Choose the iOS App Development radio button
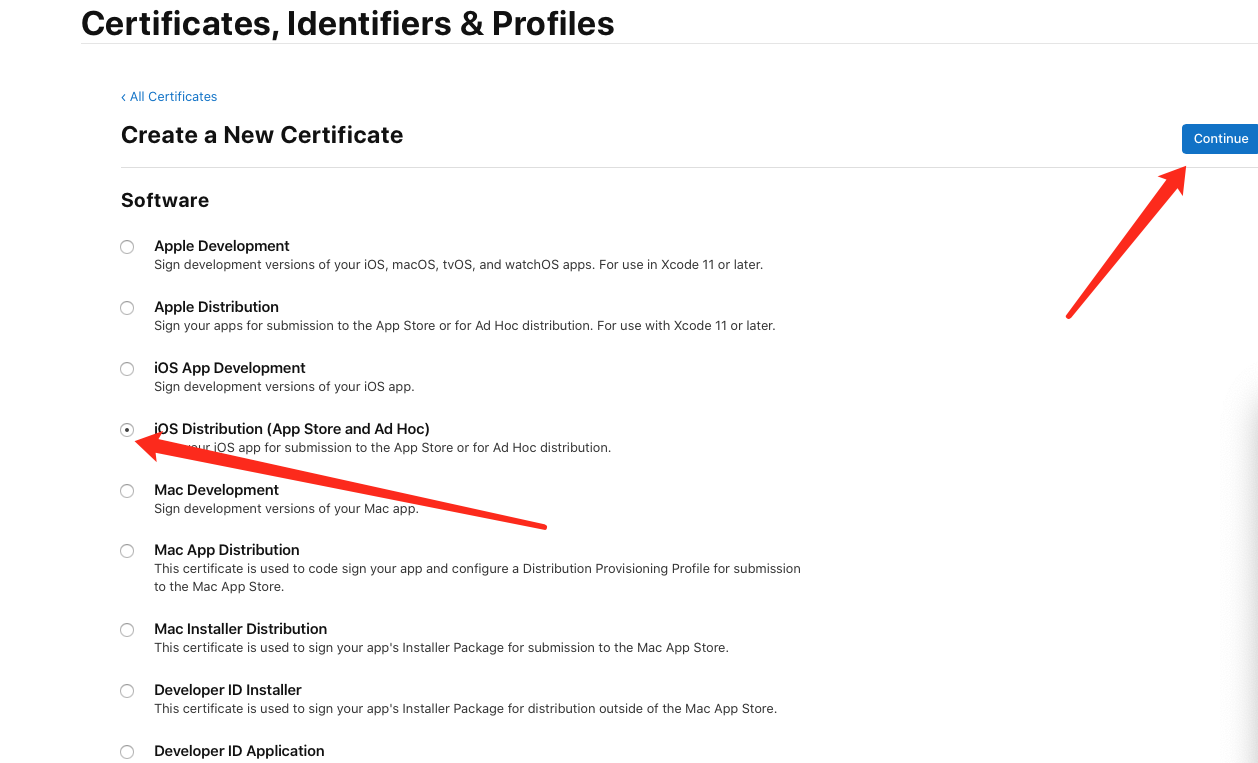The width and height of the screenshot is (1258, 763). click(x=127, y=369)
